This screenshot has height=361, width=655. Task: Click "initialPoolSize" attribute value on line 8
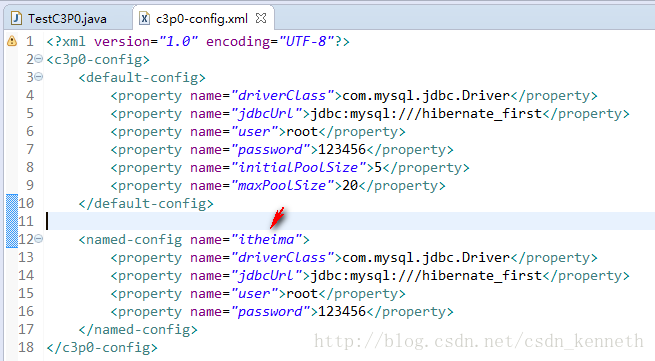(x=298, y=168)
